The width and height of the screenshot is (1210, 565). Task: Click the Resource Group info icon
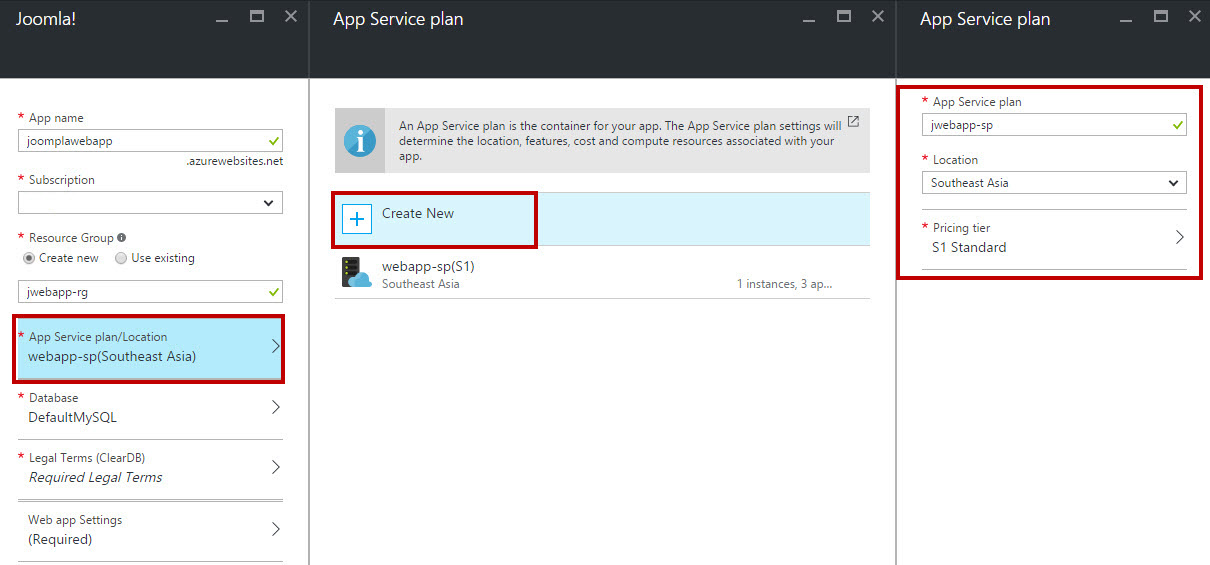pos(121,238)
